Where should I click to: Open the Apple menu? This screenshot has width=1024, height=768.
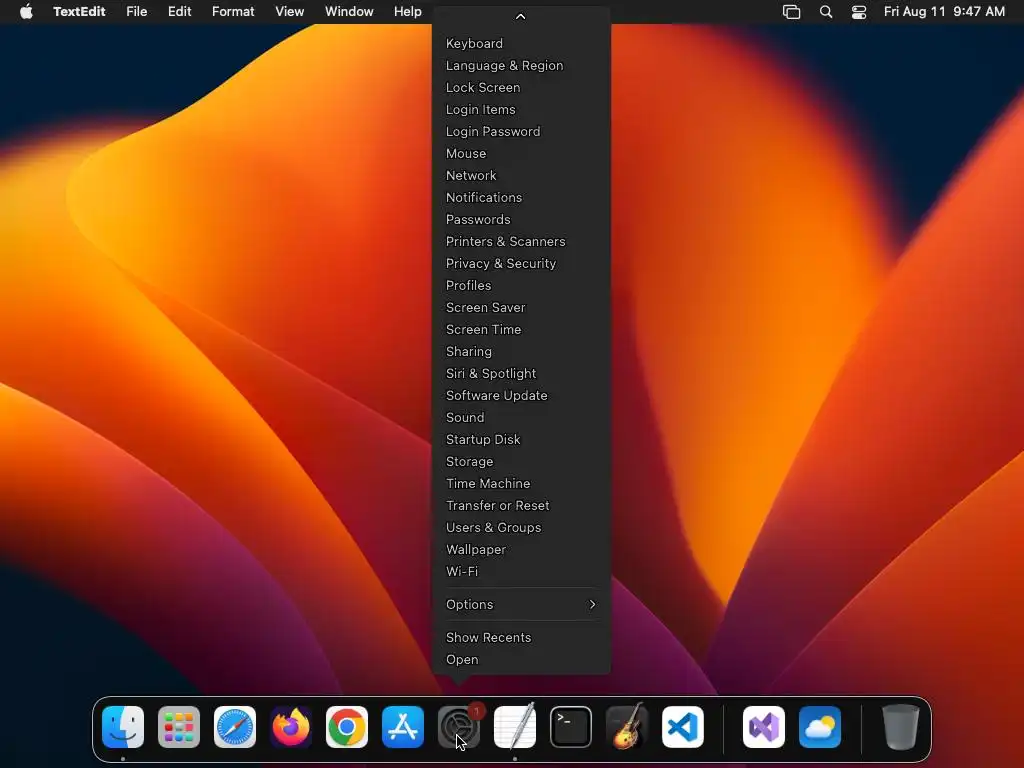tap(26, 12)
